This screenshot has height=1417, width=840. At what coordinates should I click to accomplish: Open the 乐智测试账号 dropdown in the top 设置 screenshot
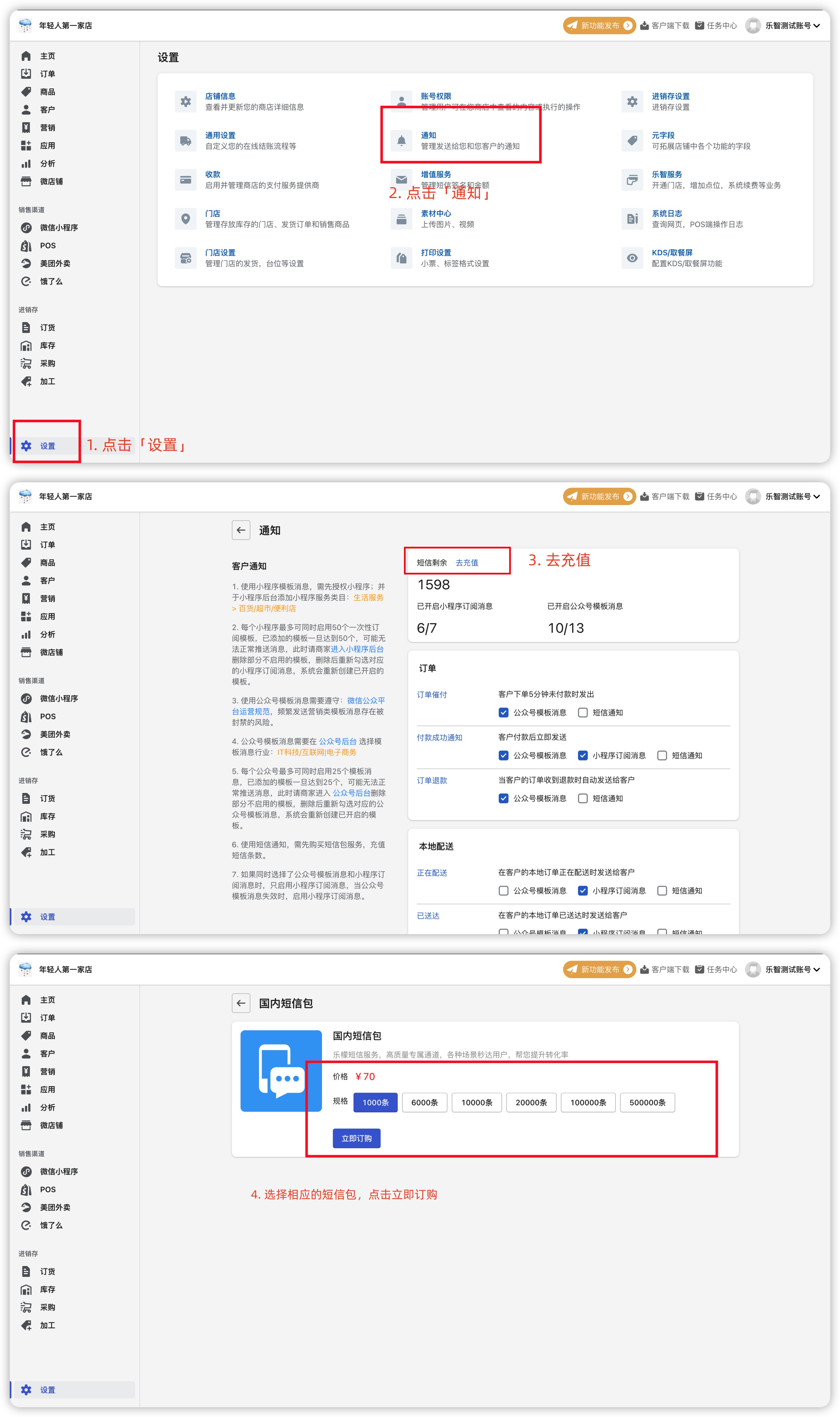(782, 25)
